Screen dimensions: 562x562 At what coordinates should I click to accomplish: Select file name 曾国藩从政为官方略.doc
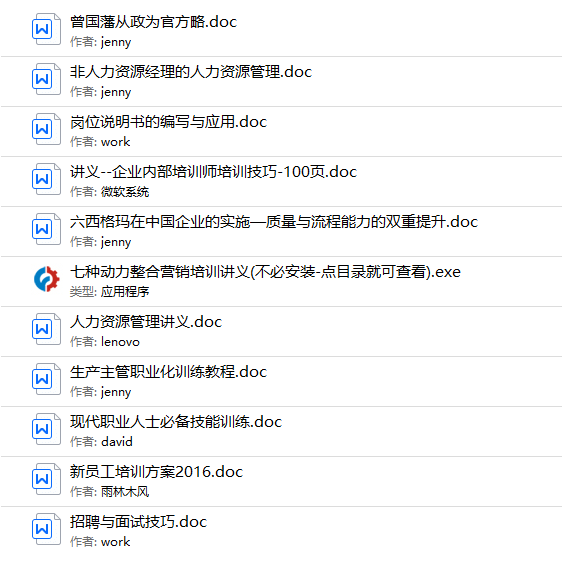(x=153, y=22)
